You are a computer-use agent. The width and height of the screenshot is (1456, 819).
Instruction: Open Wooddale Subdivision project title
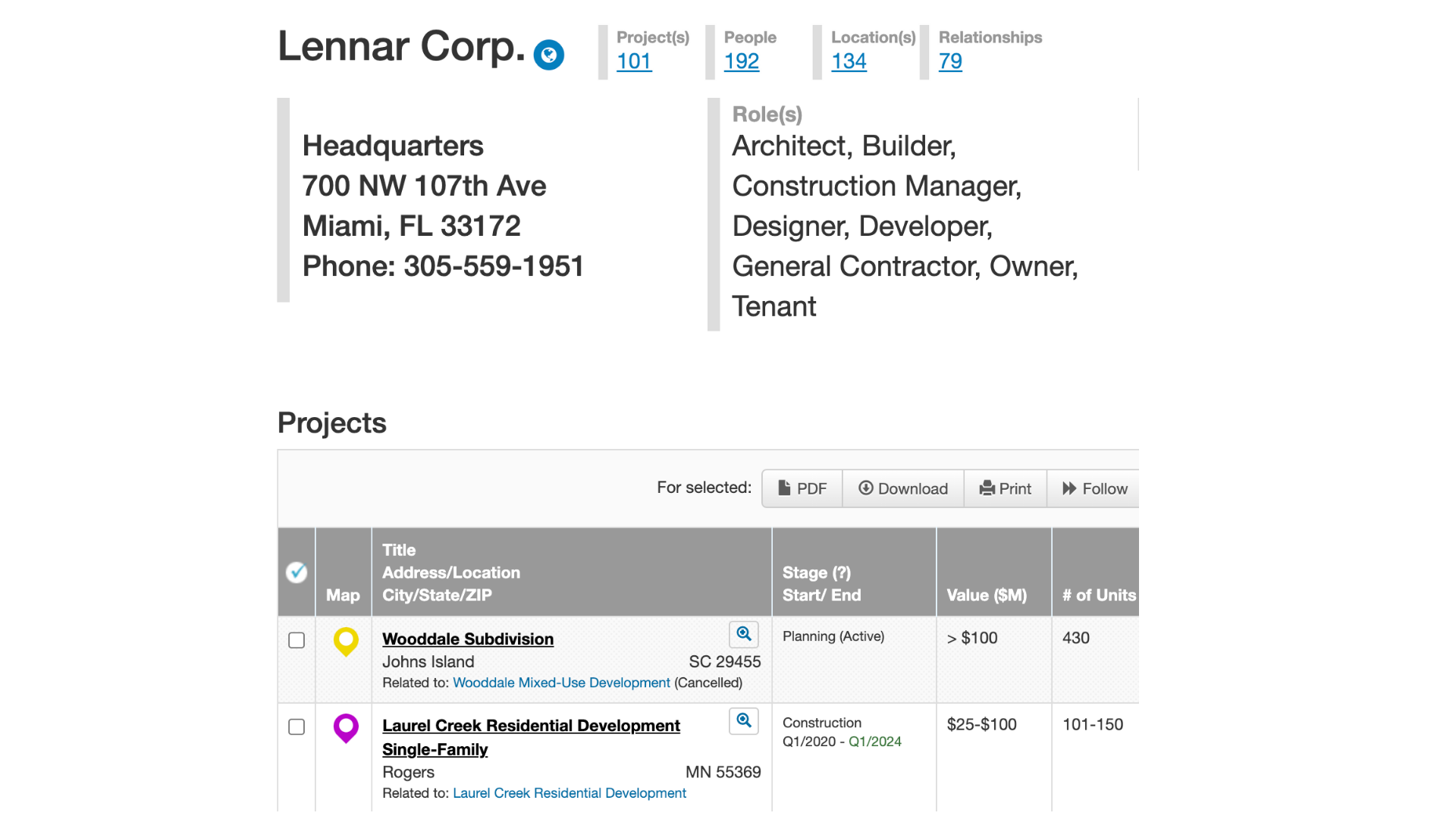468,639
